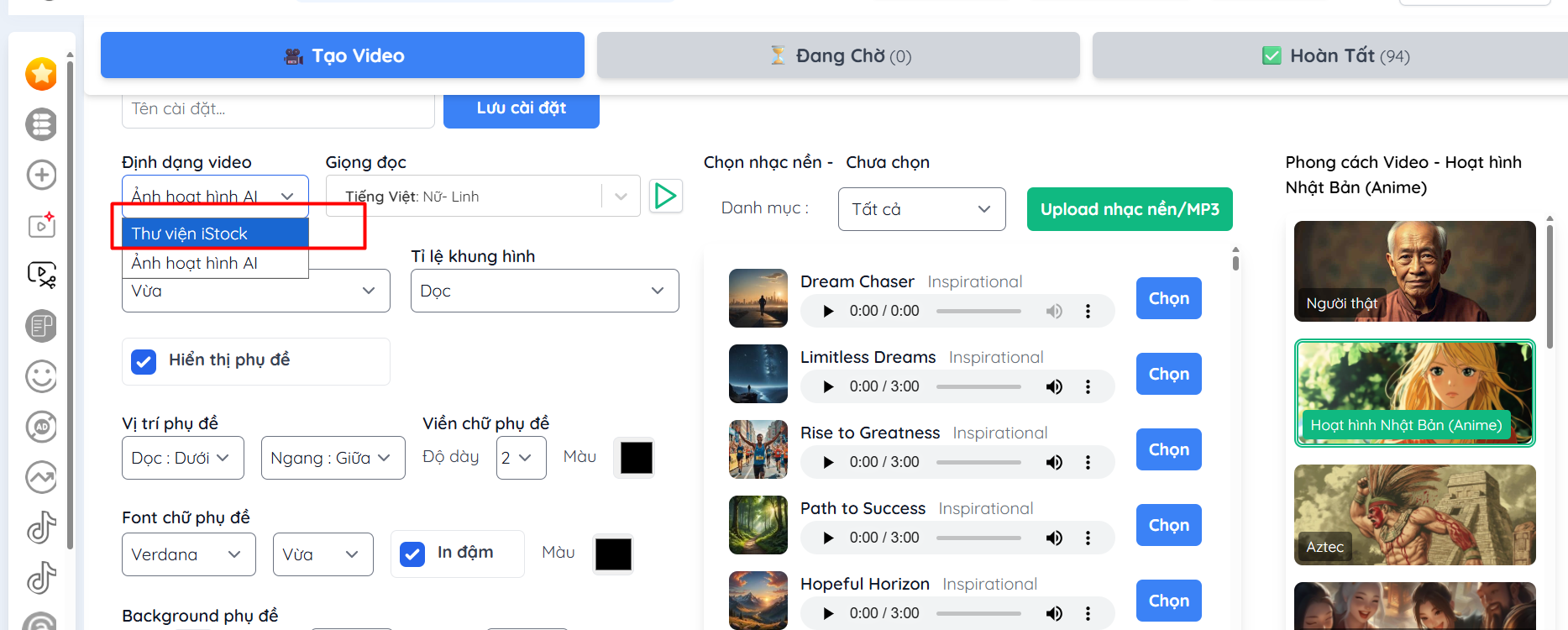
Task: Open the trending chart sidebar icon
Action: pyautogui.click(x=41, y=477)
